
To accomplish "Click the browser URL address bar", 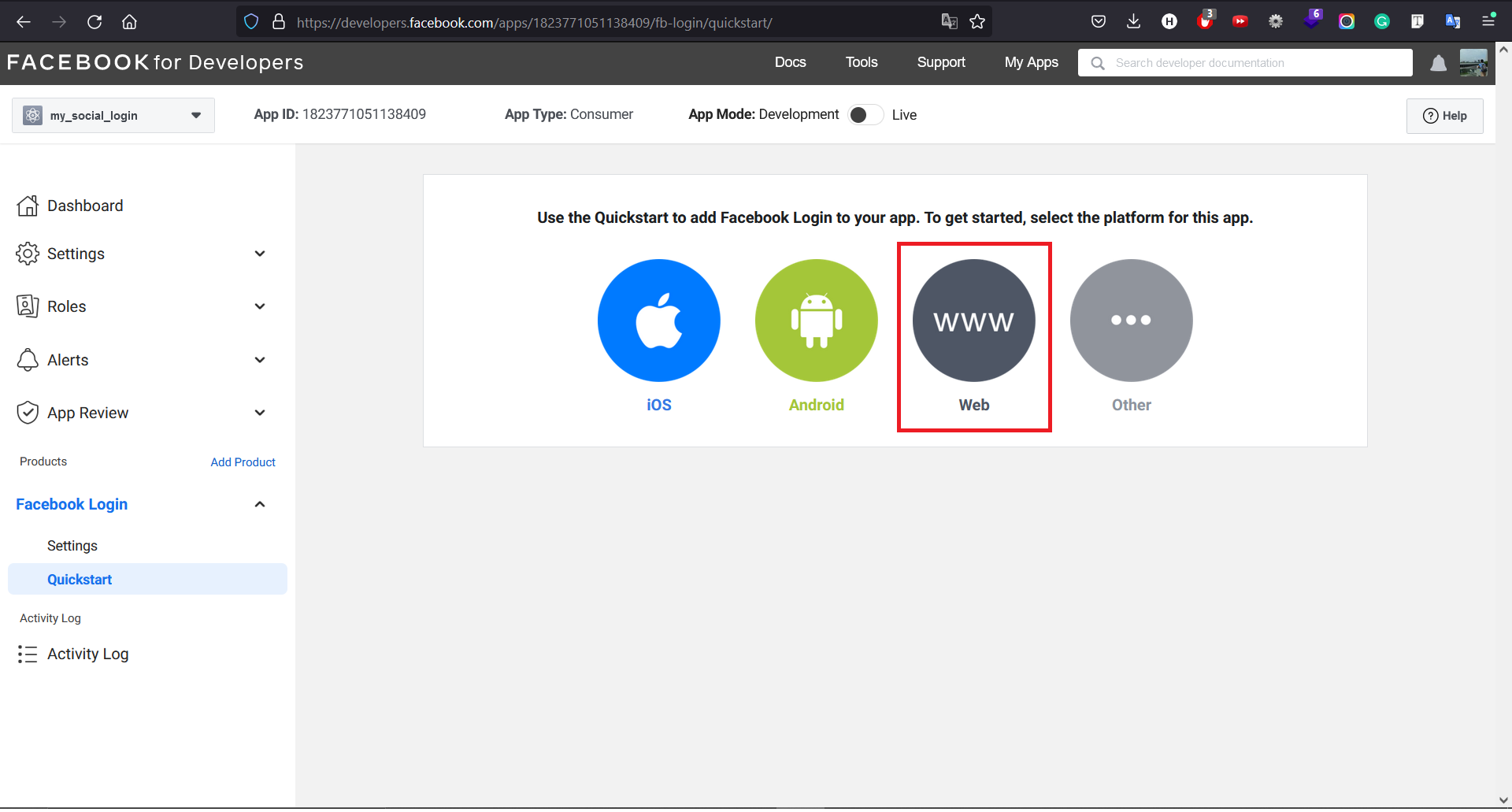I will pyautogui.click(x=613, y=22).
